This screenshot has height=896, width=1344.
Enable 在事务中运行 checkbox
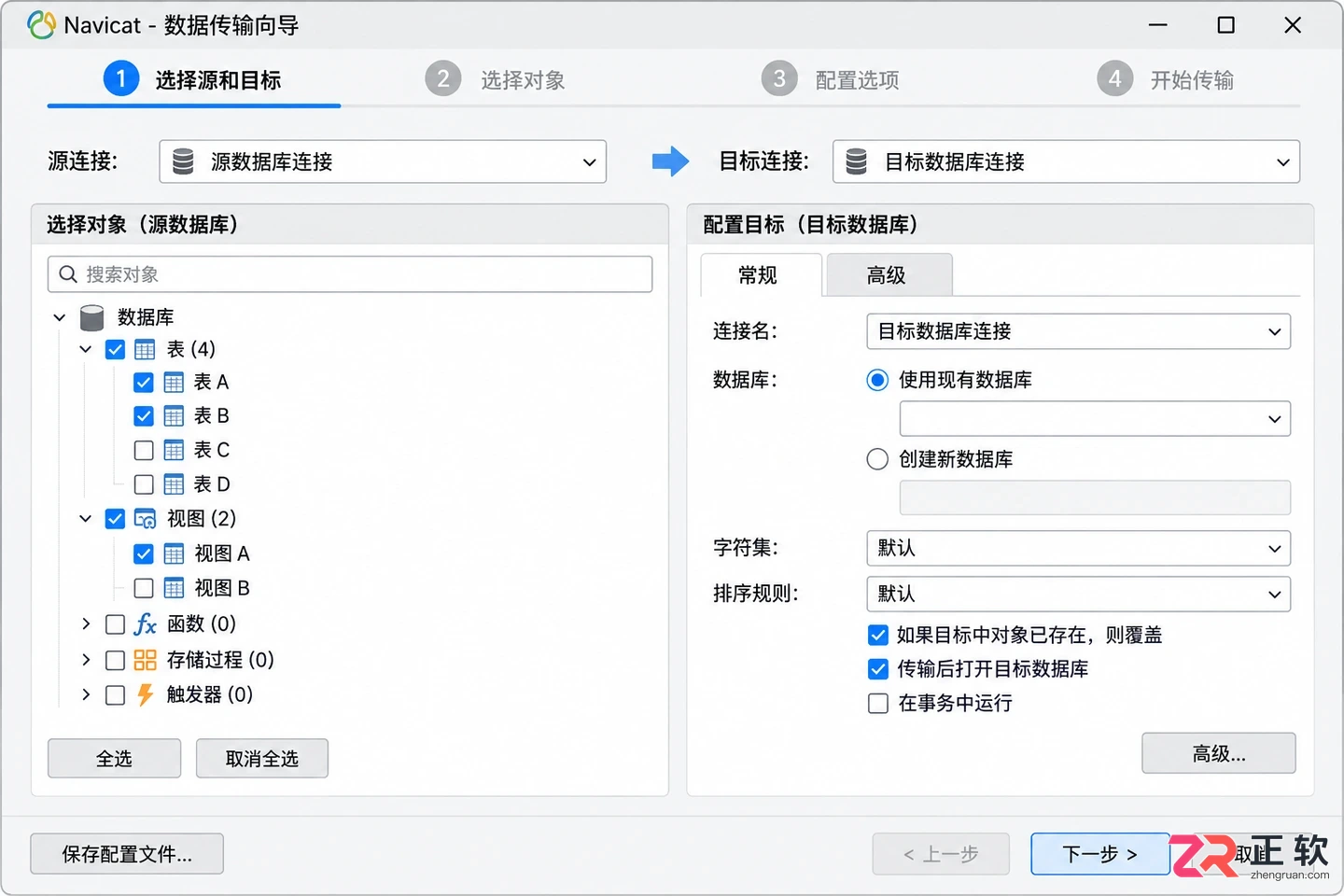[x=878, y=703]
